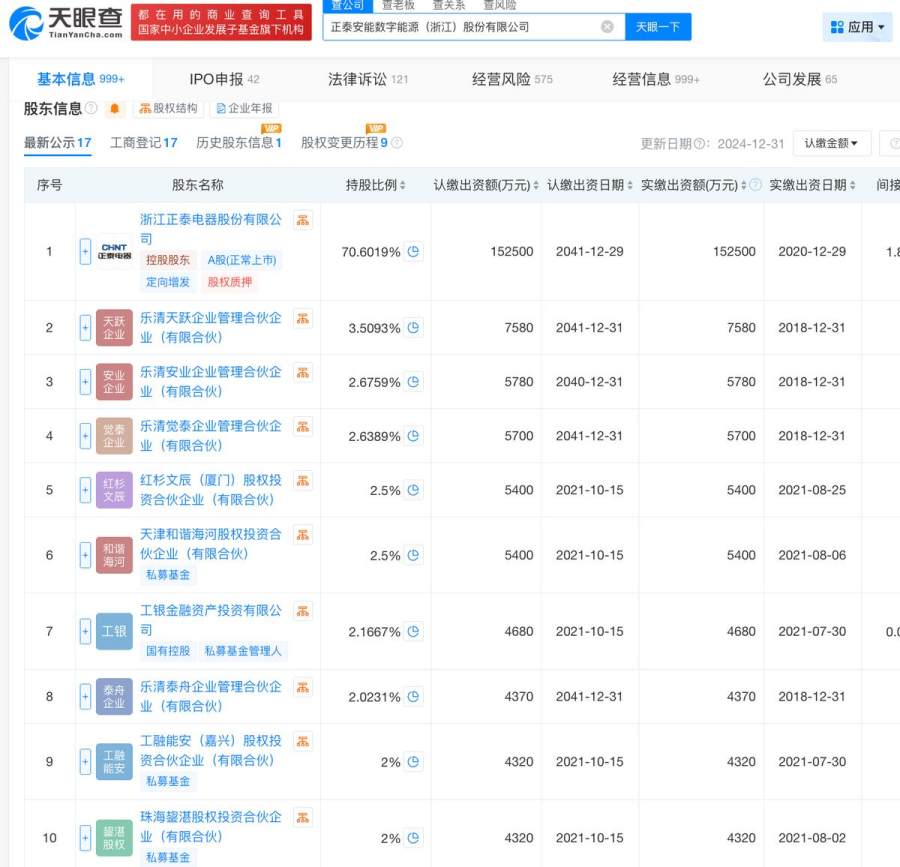900x867 pixels.
Task: Open the 法律诉讼 tab
Action: pos(368,79)
